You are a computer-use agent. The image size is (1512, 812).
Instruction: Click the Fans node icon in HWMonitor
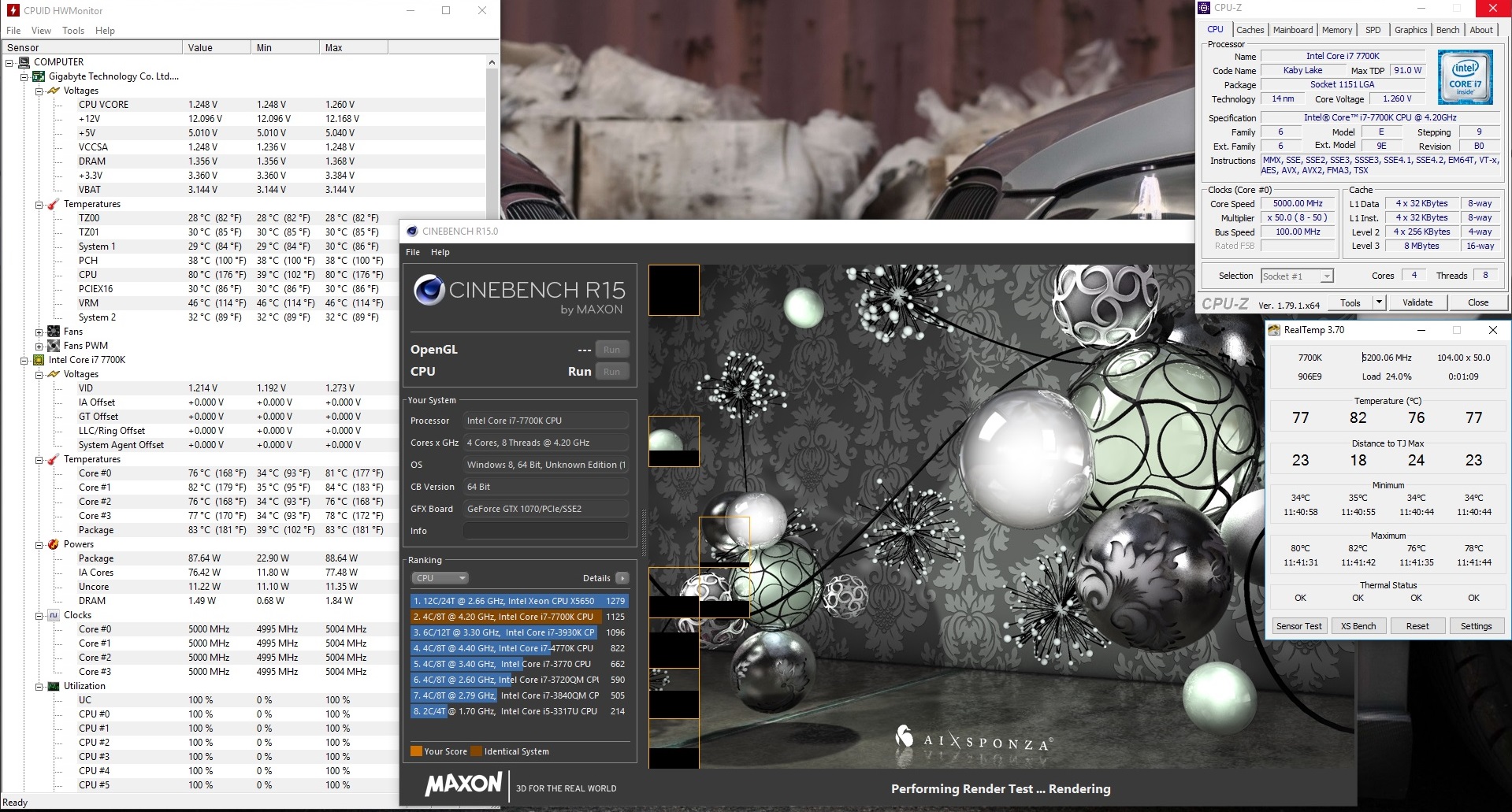54,332
